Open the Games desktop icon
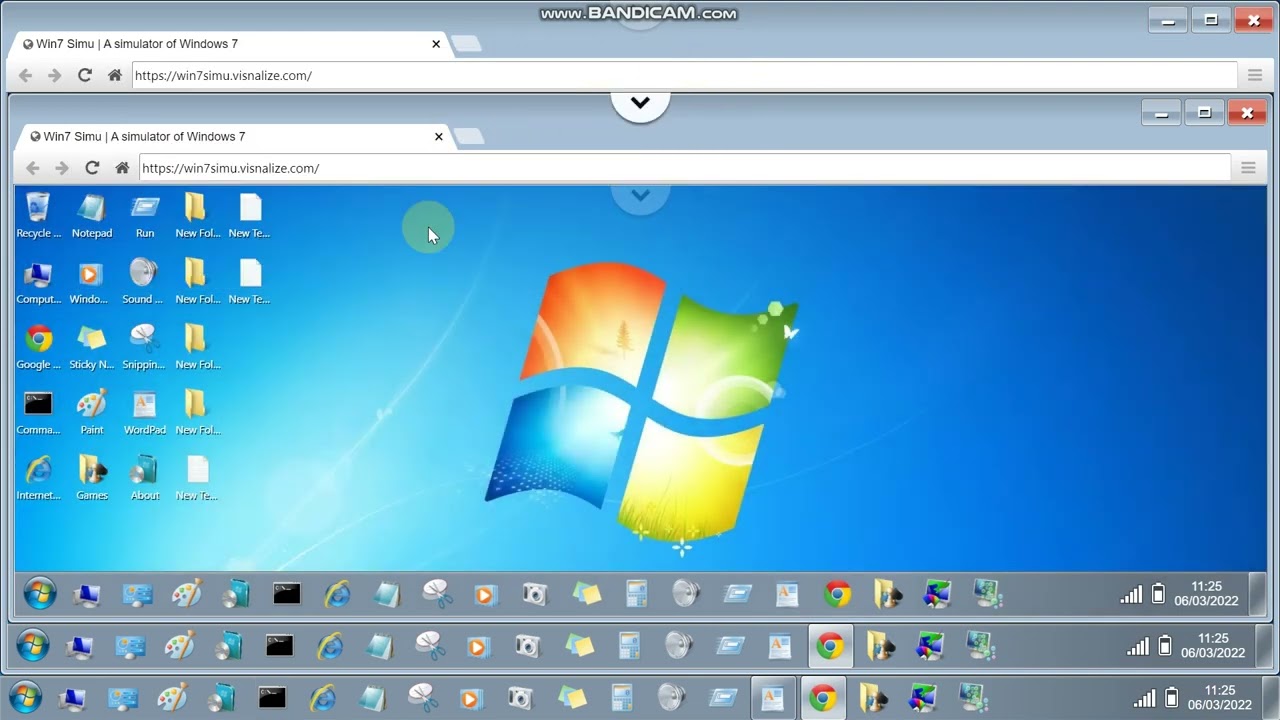Viewport: 1280px width, 720px height. pyautogui.click(x=91, y=478)
